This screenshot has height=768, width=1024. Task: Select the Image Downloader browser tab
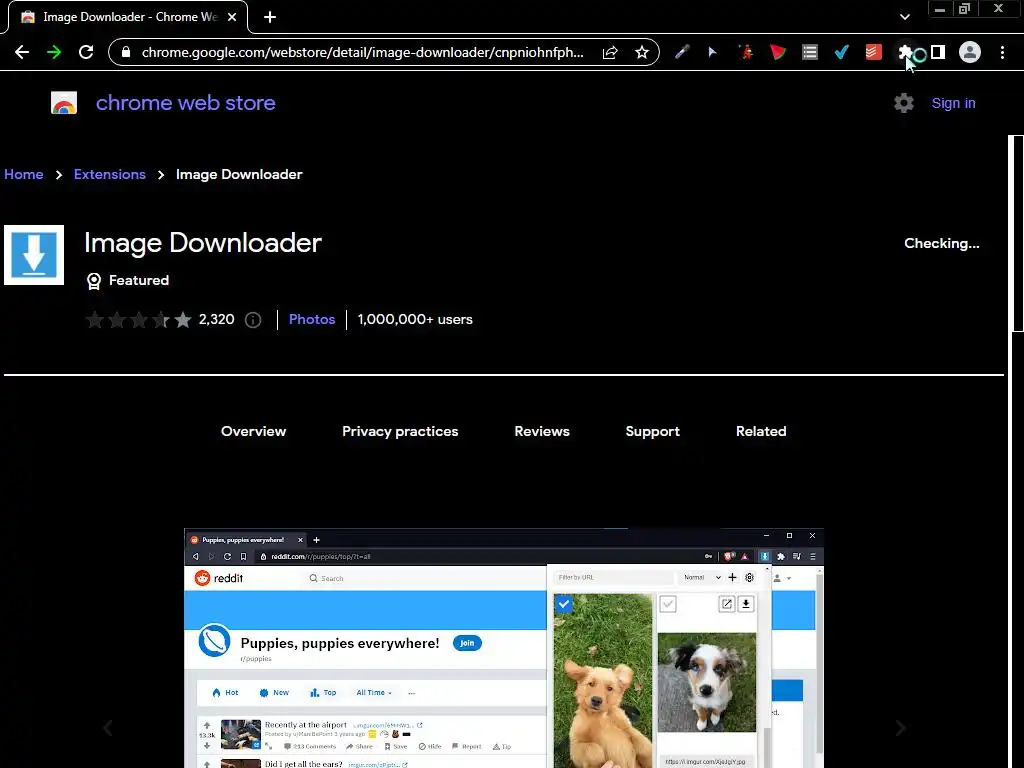click(128, 17)
